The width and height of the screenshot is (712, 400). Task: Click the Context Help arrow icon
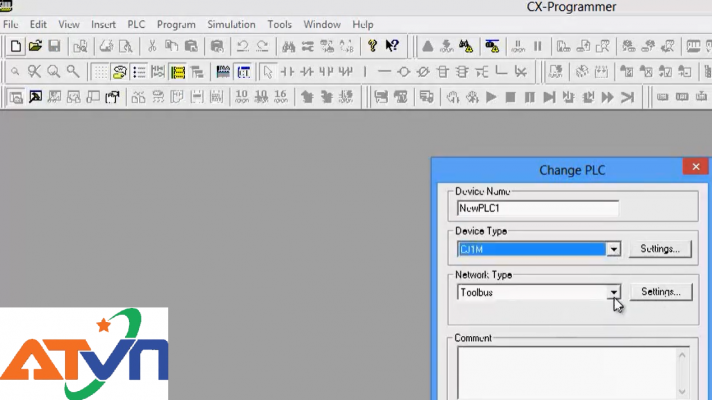pyautogui.click(x=392, y=46)
